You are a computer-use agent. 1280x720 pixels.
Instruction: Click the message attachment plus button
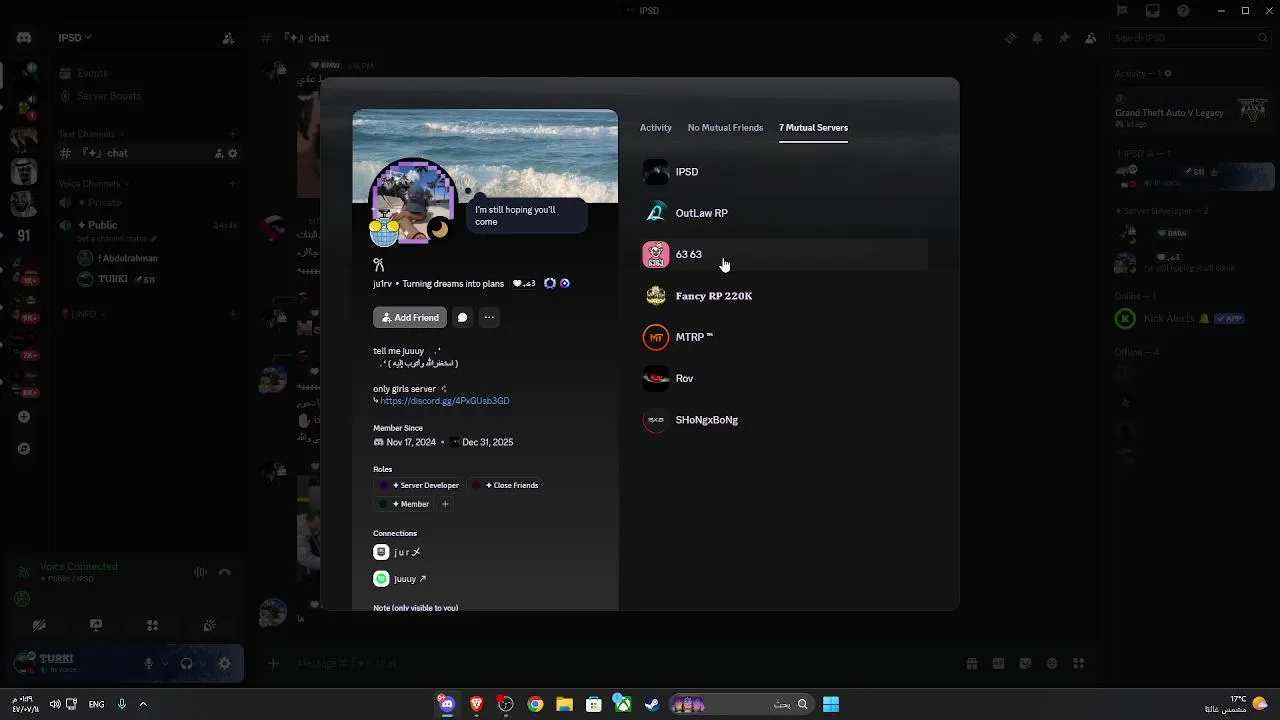coord(273,663)
